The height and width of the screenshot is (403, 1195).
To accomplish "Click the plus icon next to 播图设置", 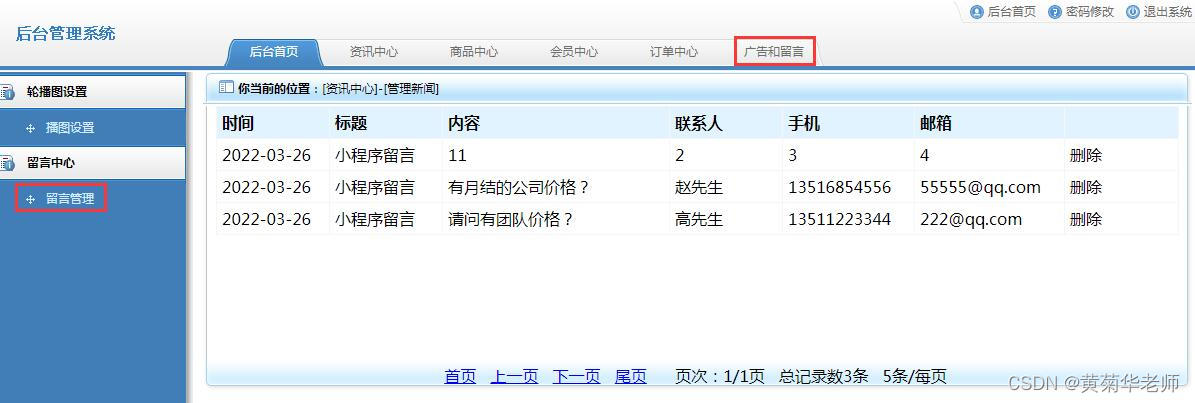I will coord(30,129).
